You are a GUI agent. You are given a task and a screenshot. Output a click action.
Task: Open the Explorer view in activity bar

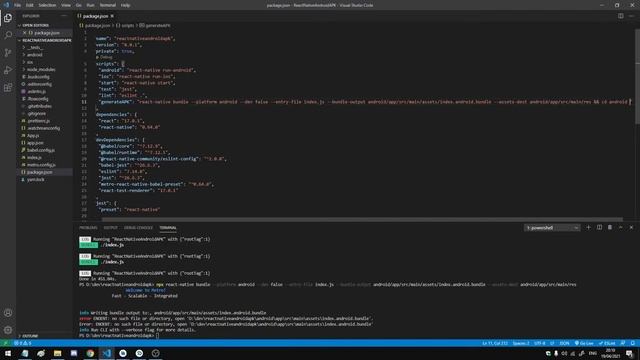point(8,18)
